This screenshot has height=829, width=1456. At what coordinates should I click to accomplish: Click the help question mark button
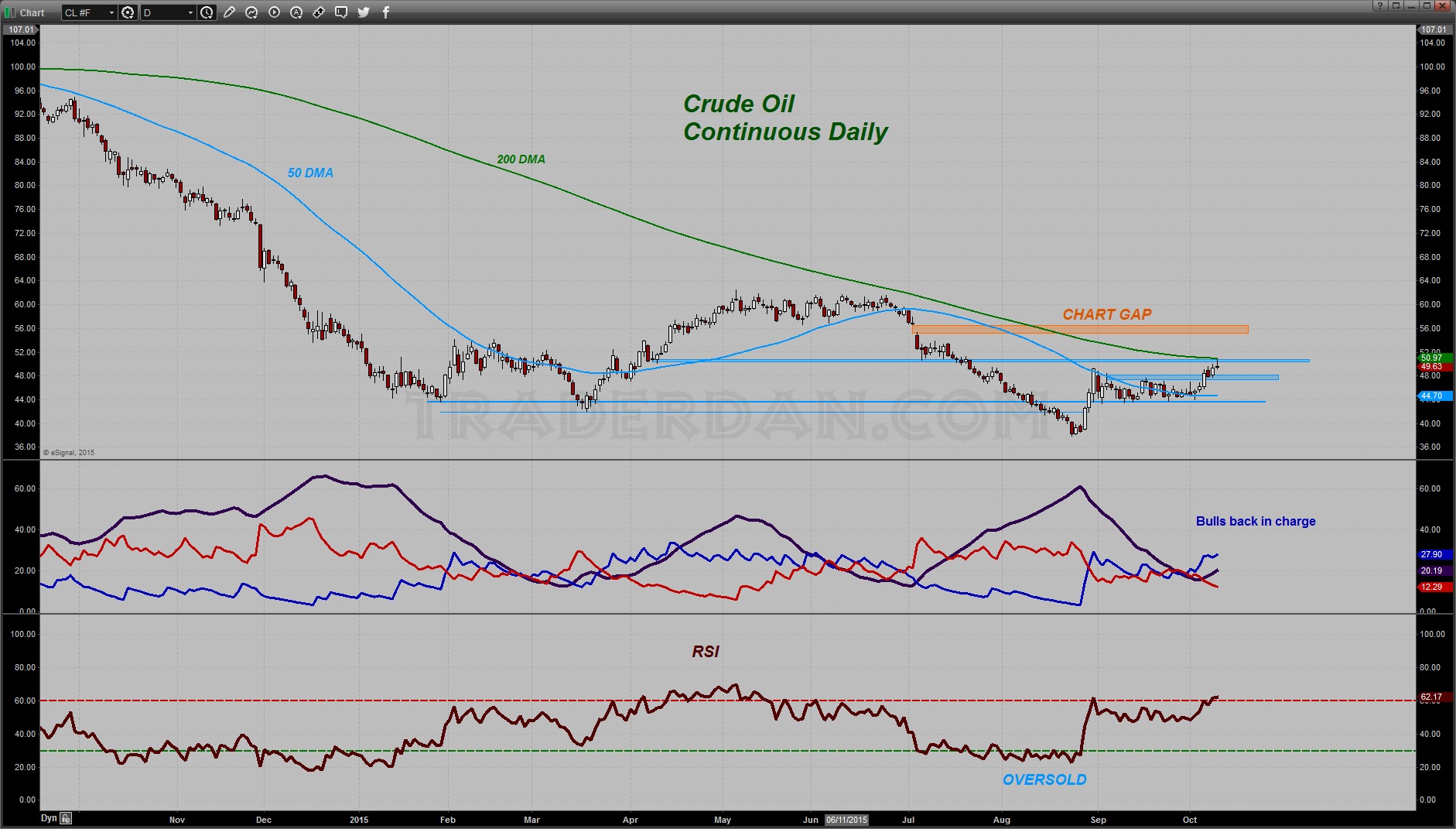[x=1380, y=5]
